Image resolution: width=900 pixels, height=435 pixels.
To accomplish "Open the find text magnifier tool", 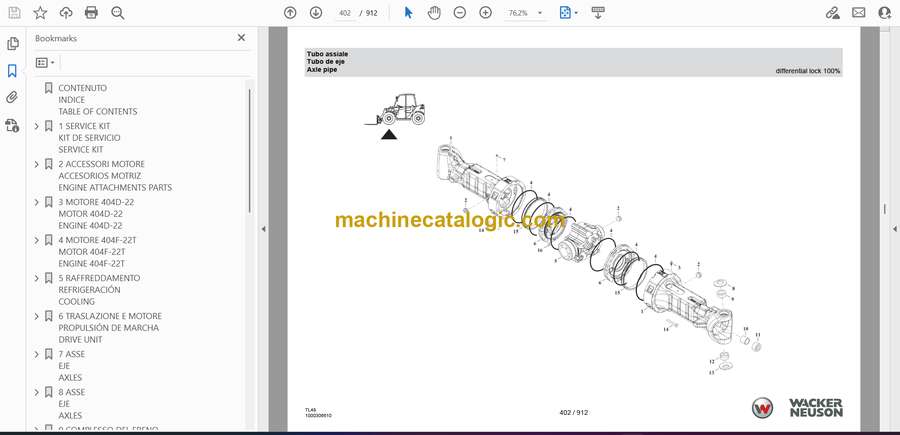I will tap(118, 13).
